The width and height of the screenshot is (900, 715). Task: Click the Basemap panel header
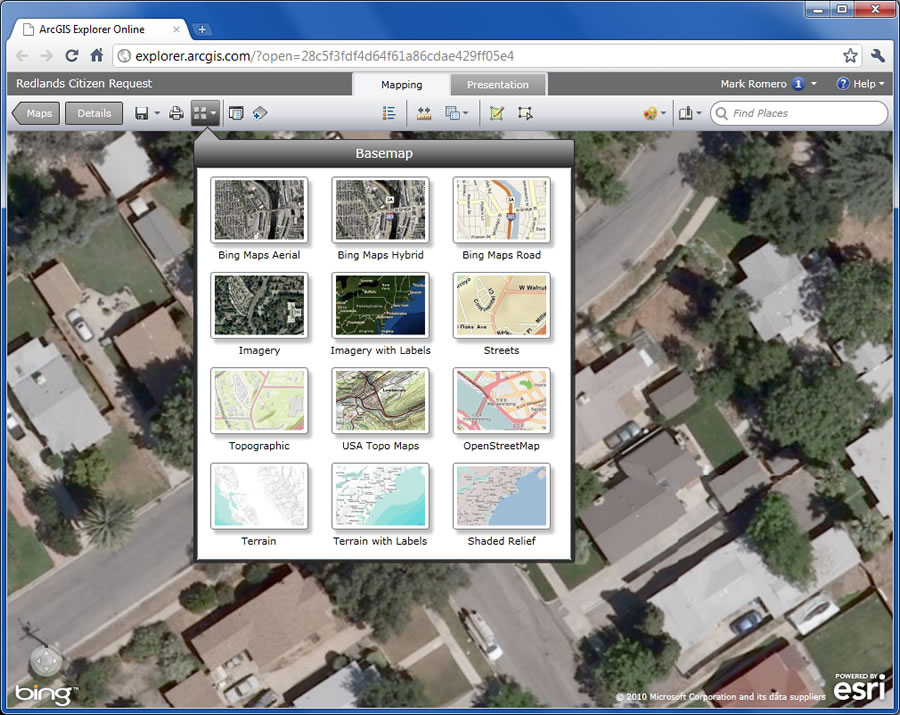point(384,153)
